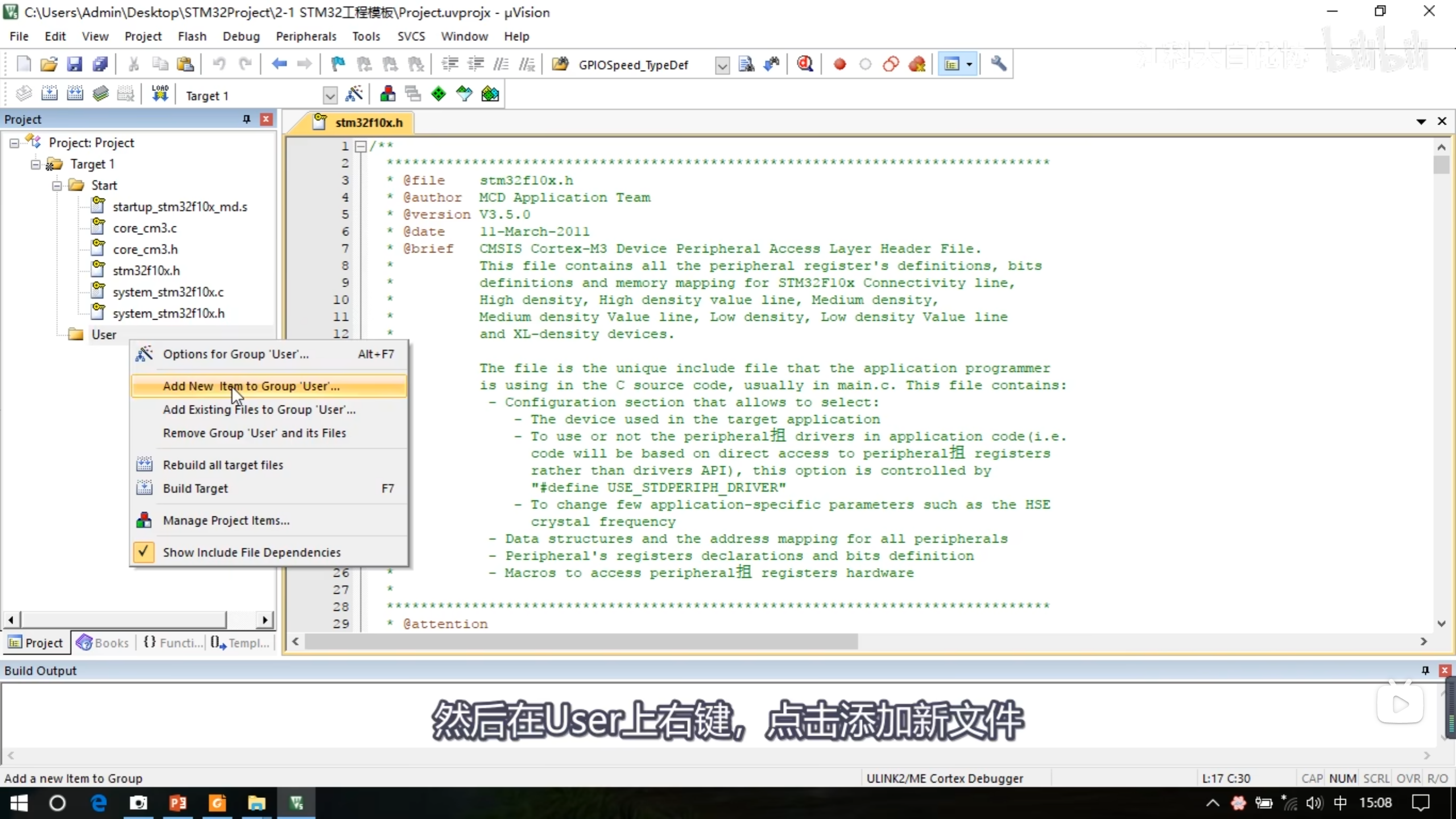Collapse comment block at line 1
The image size is (1456, 819).
tap(361, 146)
